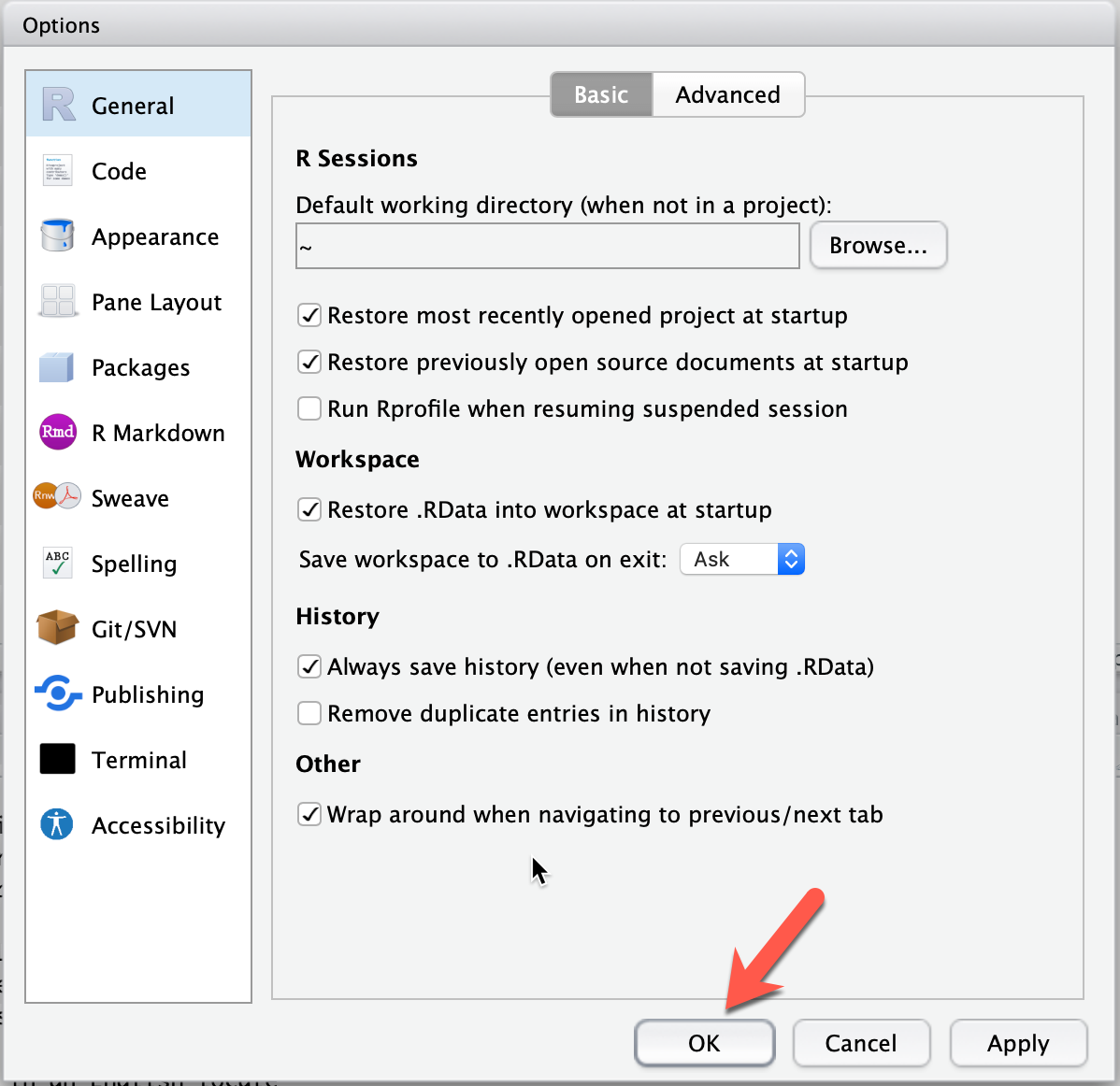Viewport: 1120px width, 1086px height.
Task: Toggle Always save history checkbox
Action: point(309,666)
